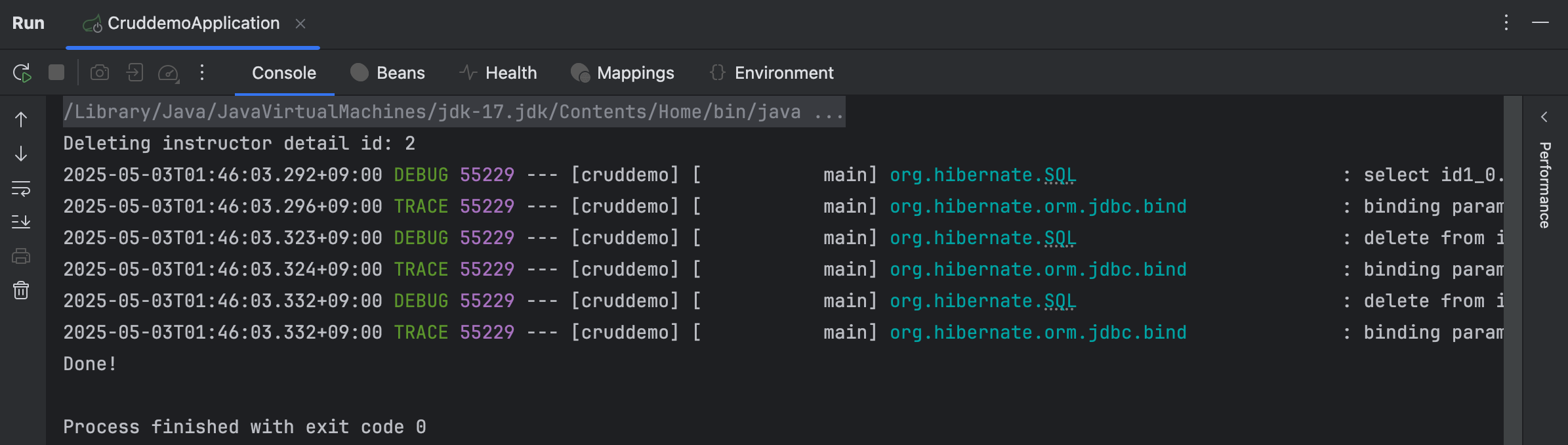Click the down arrow stack trace icon
The height and width of the screenshot is (445, 1568).
click(x=21, y=154)
